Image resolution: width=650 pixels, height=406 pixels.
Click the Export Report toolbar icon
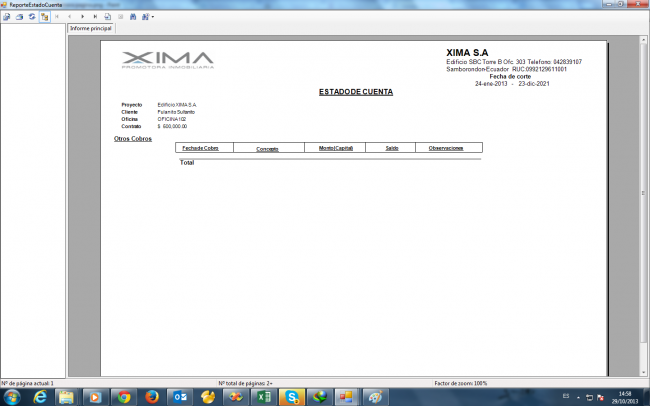pos(7,17)
